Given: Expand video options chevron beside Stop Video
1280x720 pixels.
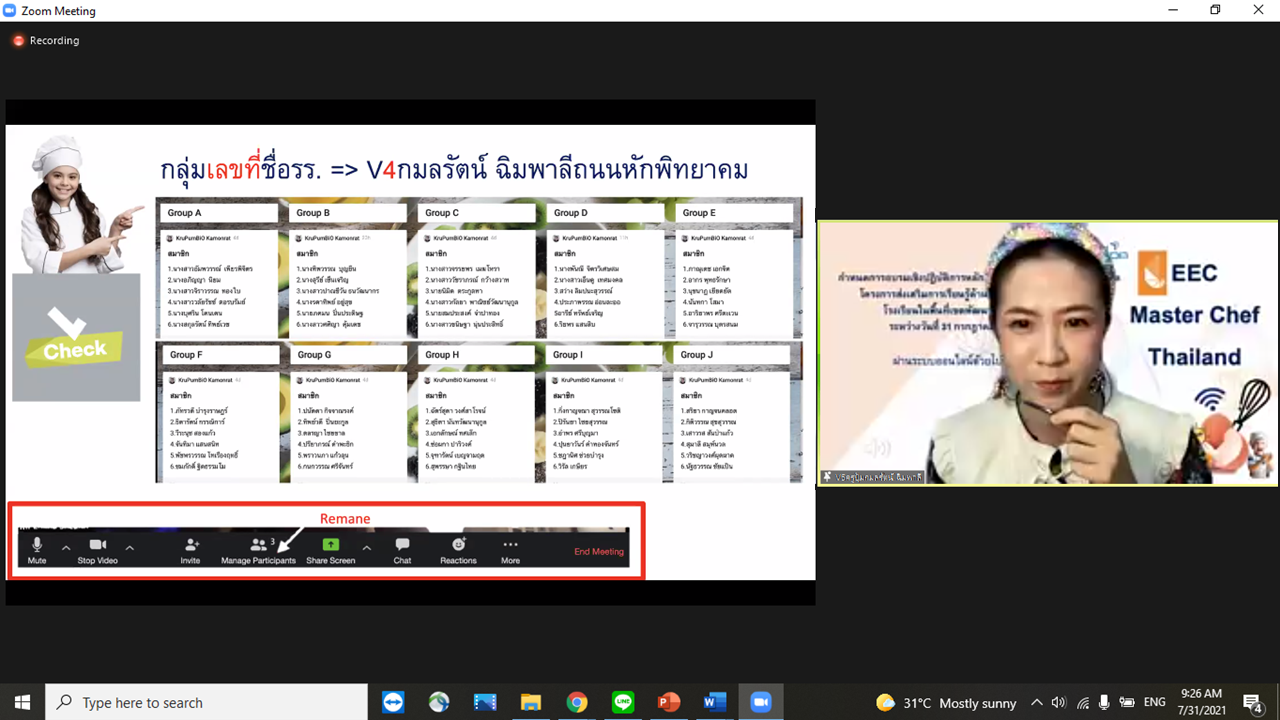Looking at the screenshot, I should [x=129, y=547].
